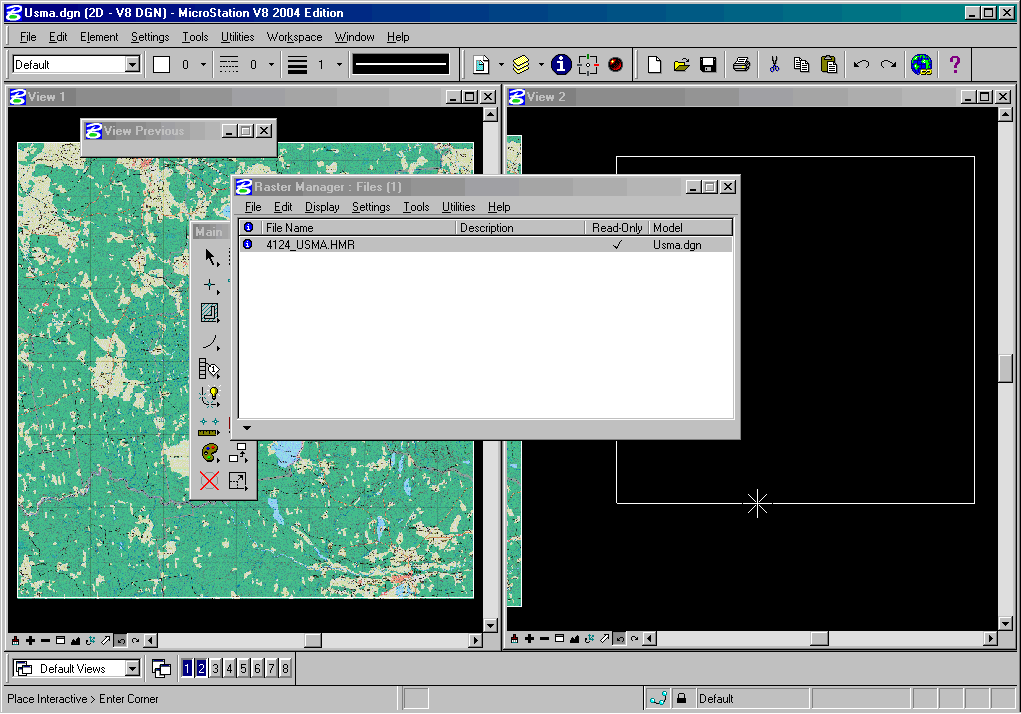
Task: Open the Workspace menu
Action: pos(294,37)
